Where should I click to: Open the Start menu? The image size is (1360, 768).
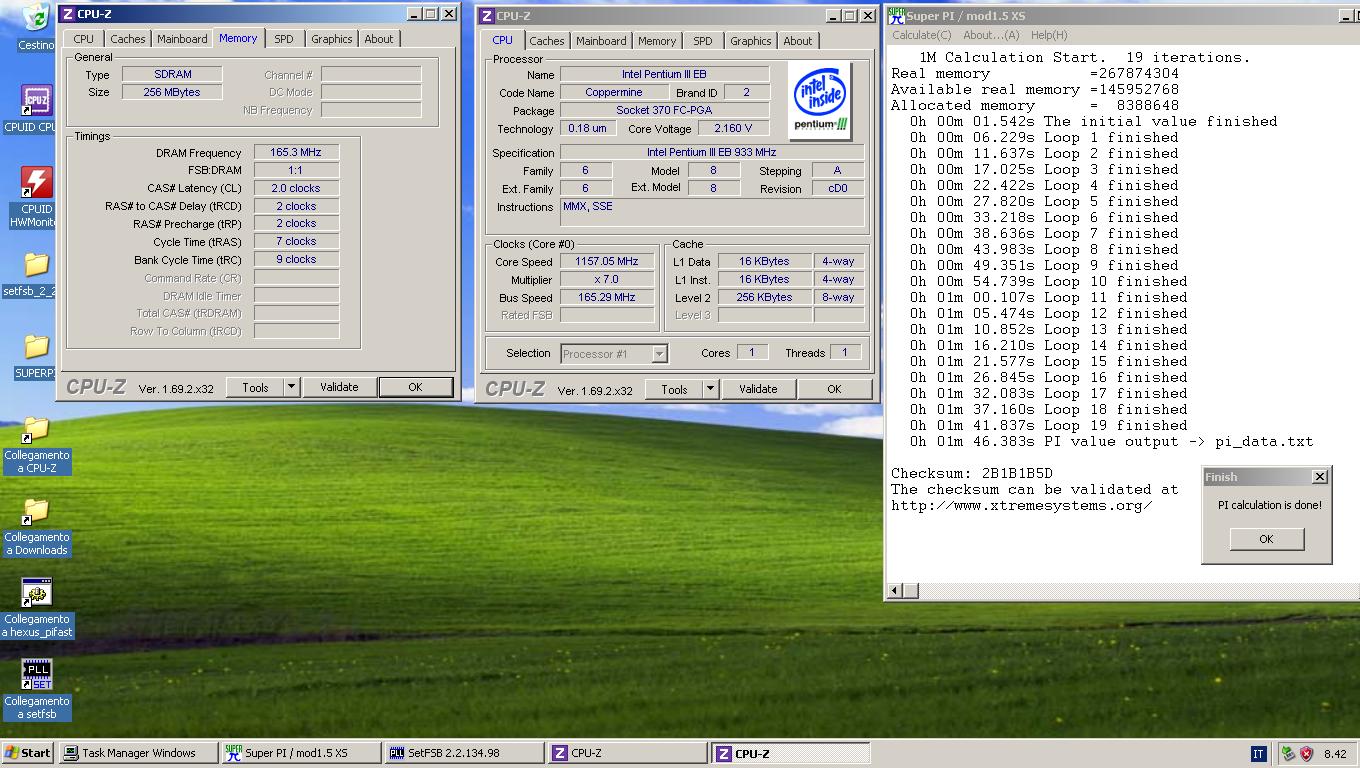27,753
